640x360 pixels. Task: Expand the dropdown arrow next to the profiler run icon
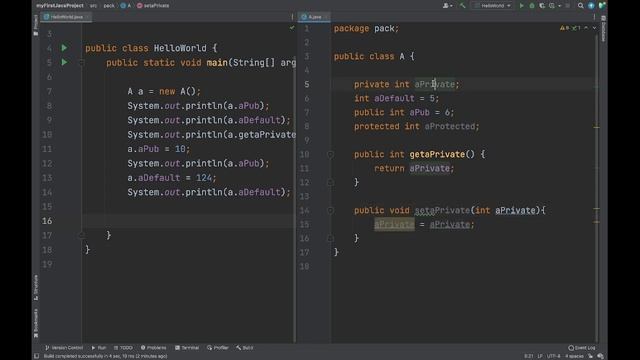560,6
